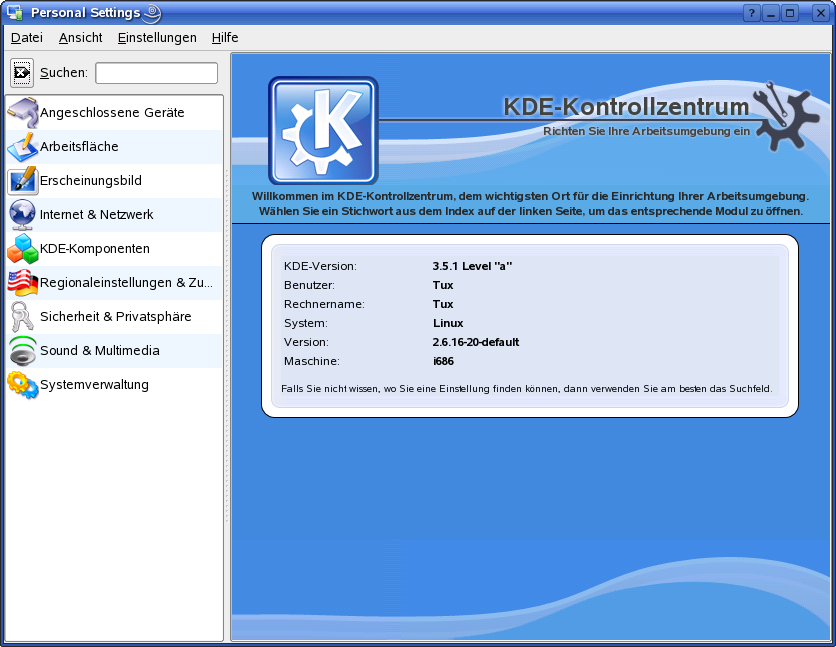Select KDE-Komponenten category label
Viewport: 836px width, 647px height.
[95, 249]
